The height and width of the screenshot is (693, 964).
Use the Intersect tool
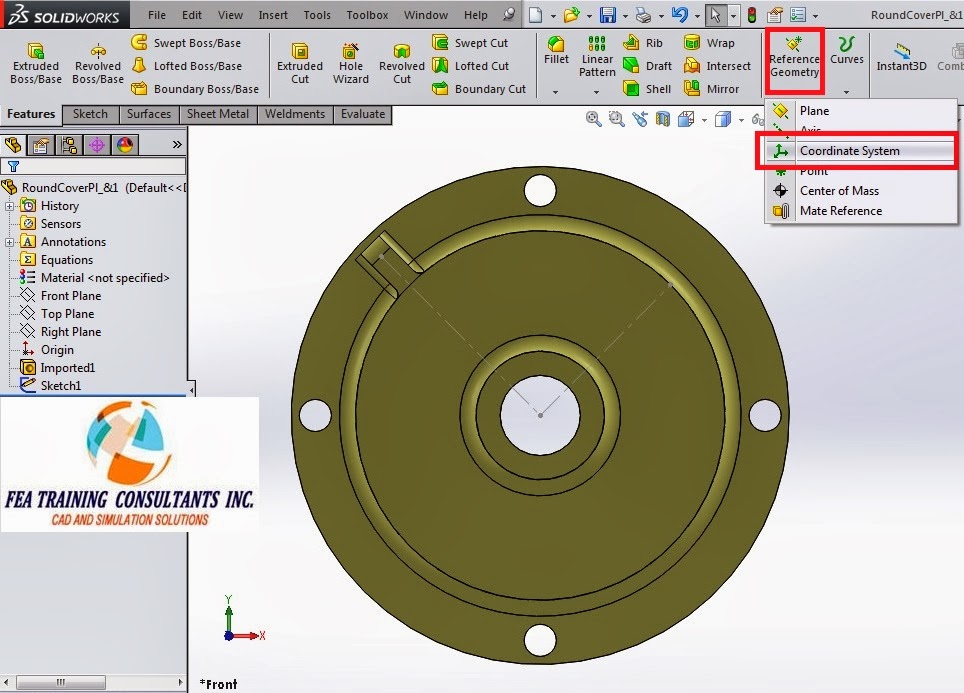pos(717,66)
